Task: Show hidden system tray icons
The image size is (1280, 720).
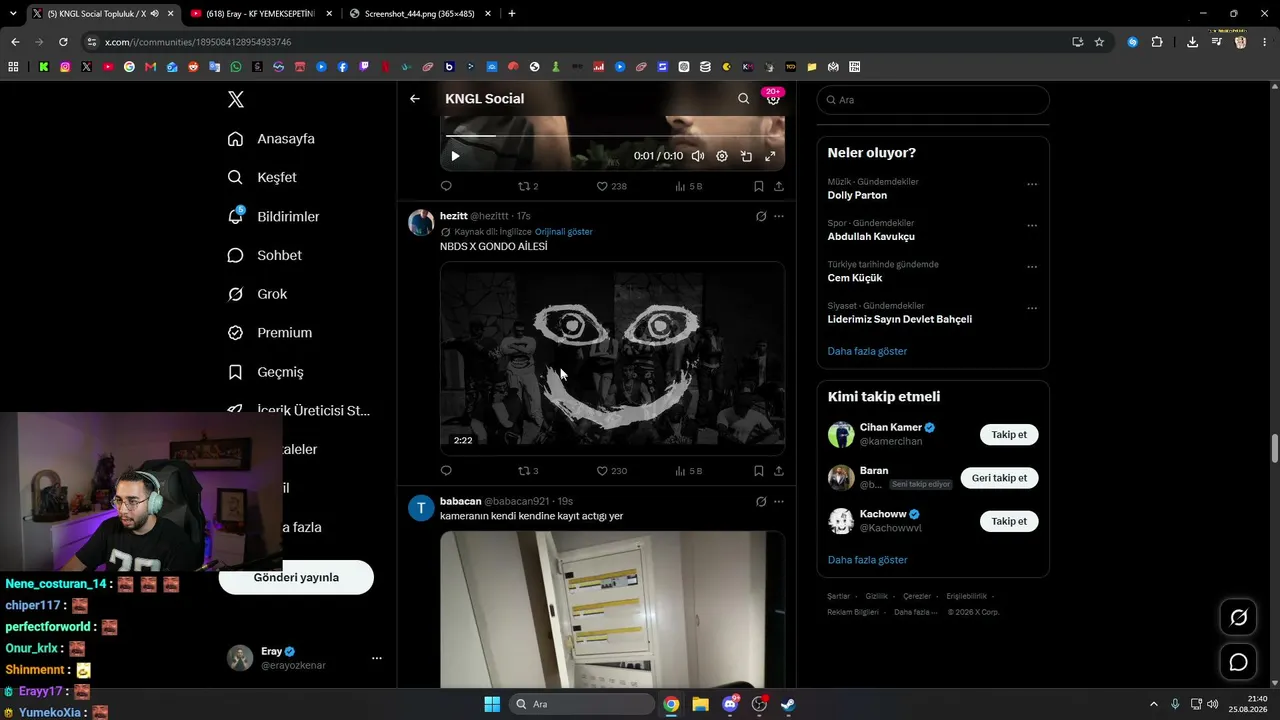Action: click(1153, 704)
